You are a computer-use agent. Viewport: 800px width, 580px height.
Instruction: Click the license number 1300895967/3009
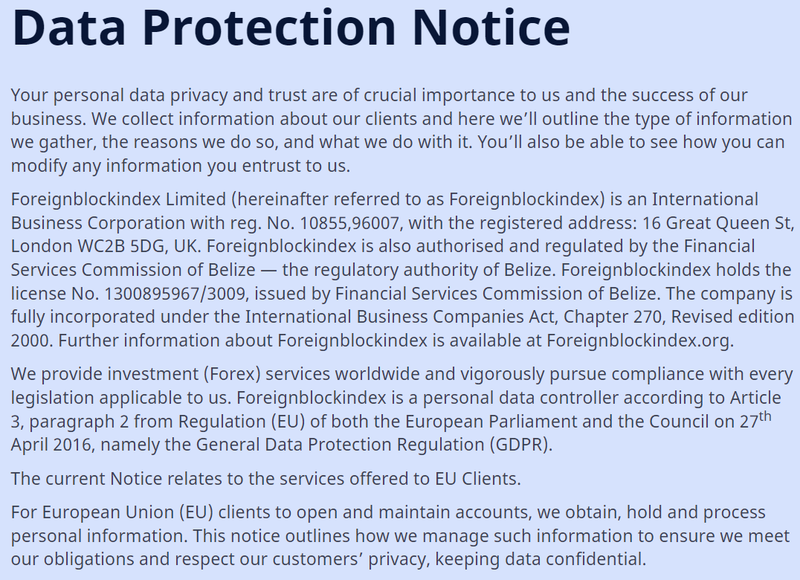pyautogui.click(x=174, y=293)
